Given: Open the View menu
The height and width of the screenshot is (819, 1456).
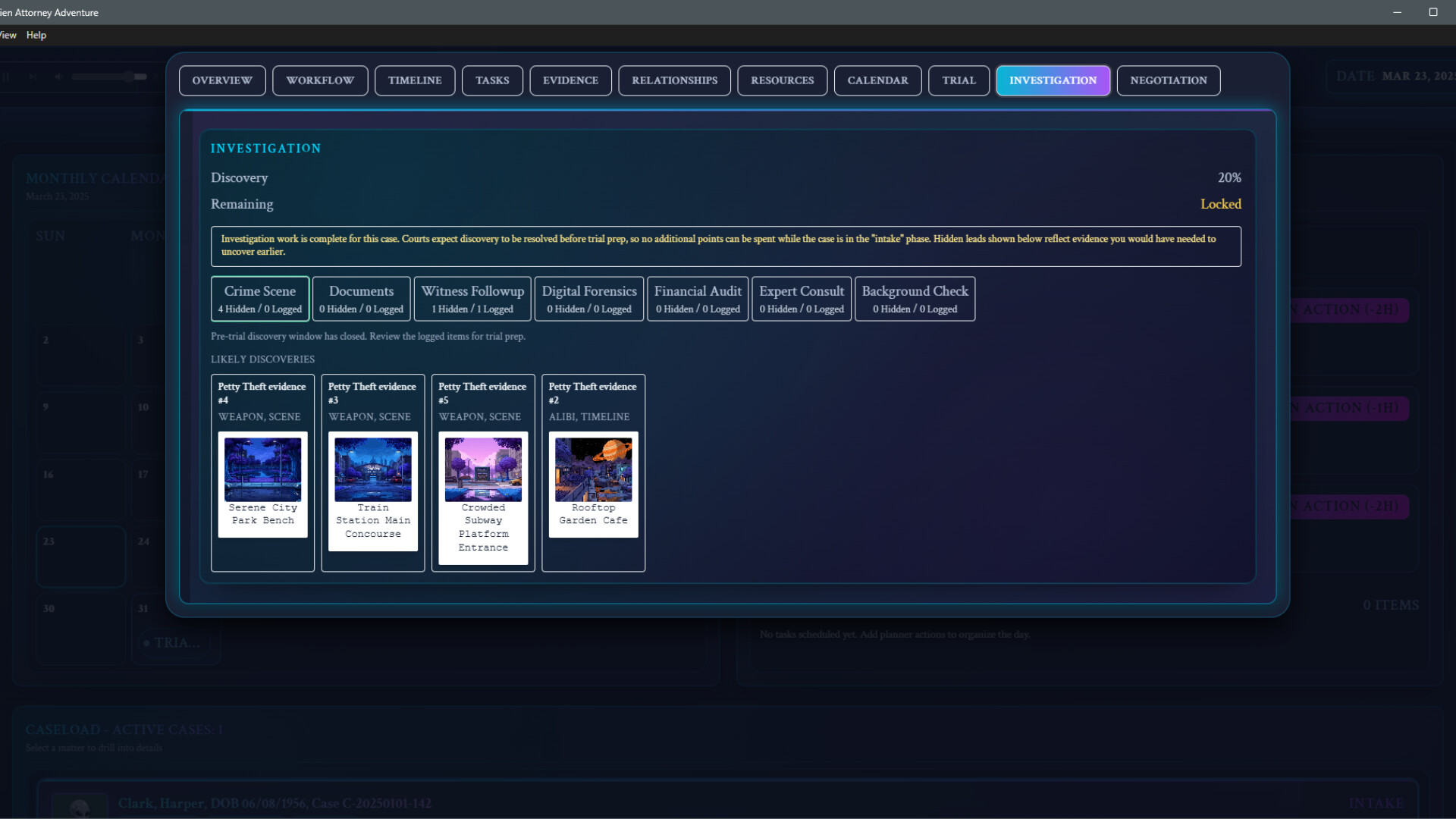Looking at the screenshot, I should (7, 35).
